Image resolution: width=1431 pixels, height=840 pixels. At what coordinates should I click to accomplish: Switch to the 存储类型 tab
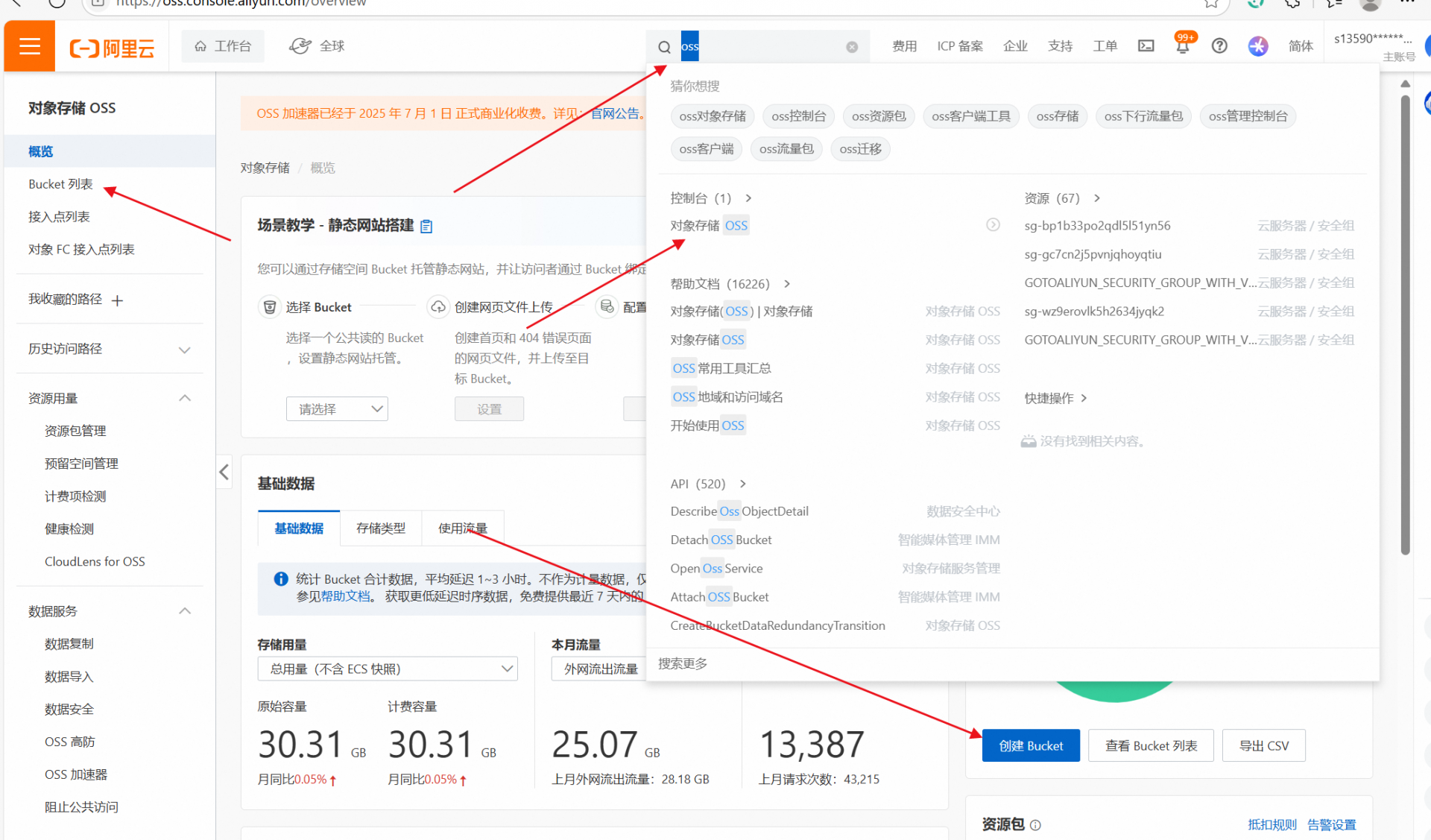pyautogui.click(x=381, y=528)
